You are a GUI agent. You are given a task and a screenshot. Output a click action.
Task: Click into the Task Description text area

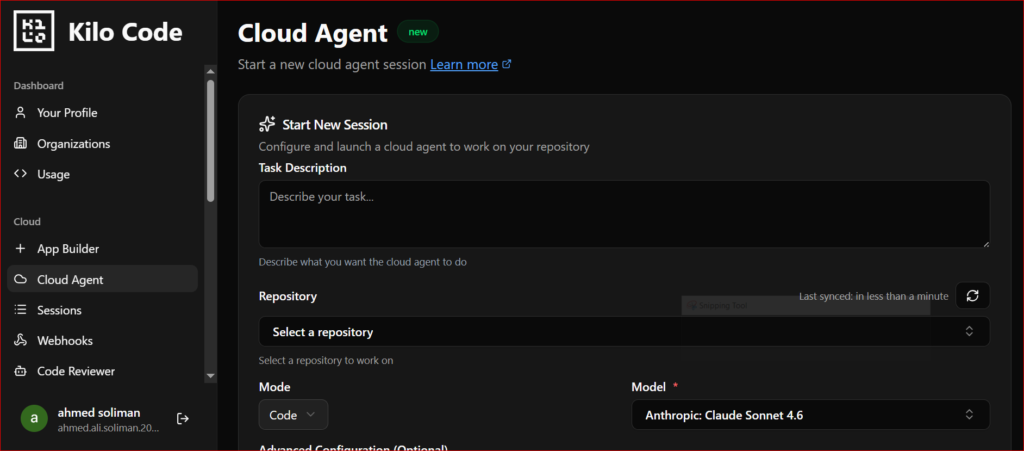tap(624, 214)
